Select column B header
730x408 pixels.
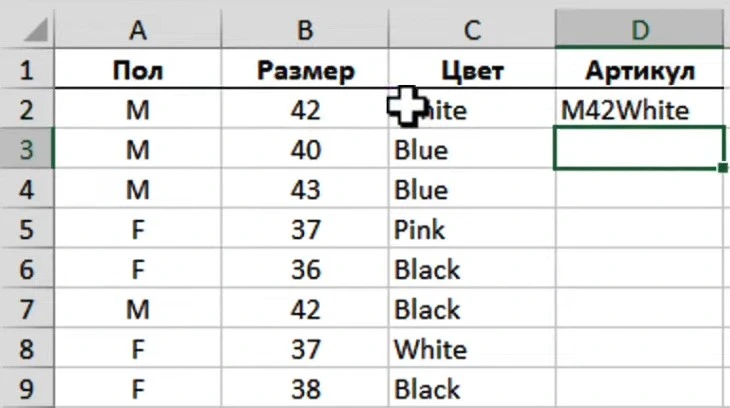pyautogui.click(x=305, y=30)
